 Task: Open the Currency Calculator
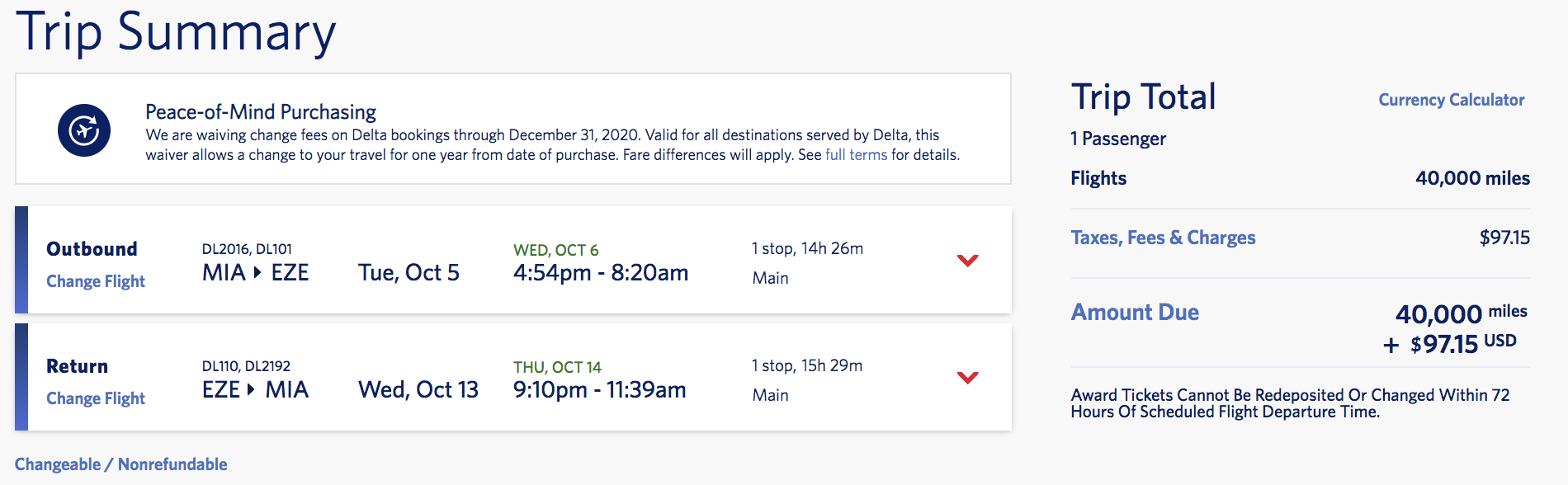(x=1451, y=100)
